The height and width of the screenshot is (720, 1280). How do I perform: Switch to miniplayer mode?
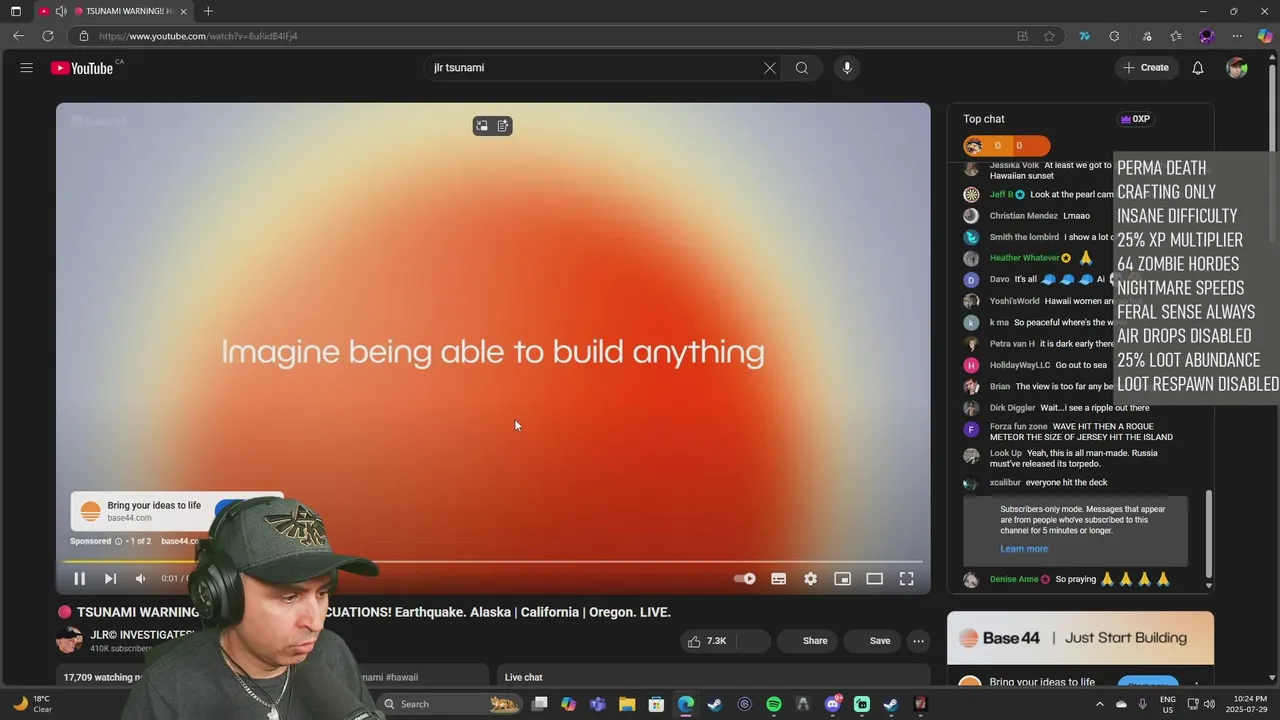coord(843,578)
